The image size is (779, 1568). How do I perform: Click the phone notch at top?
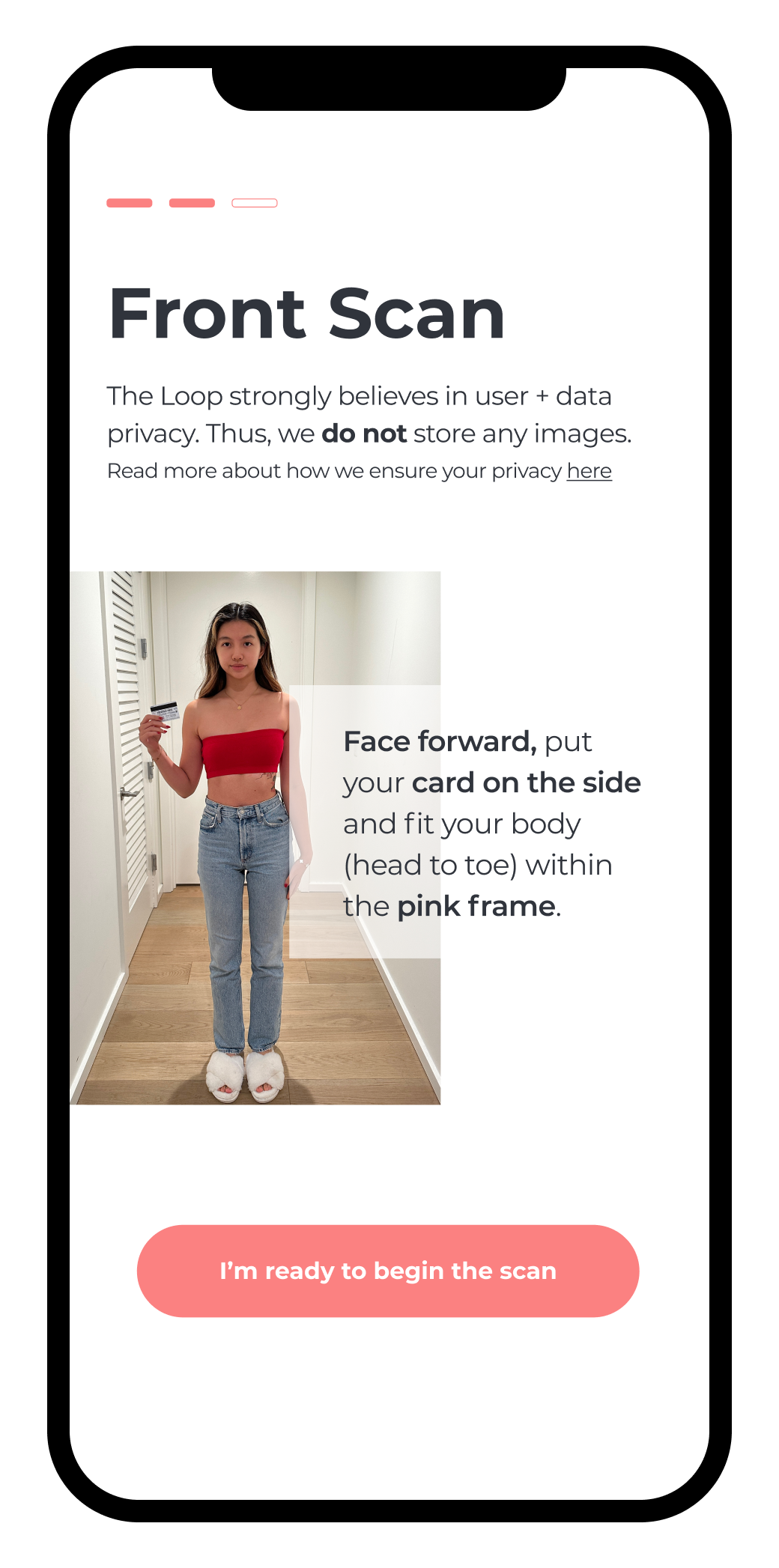[x=389, y=88]
